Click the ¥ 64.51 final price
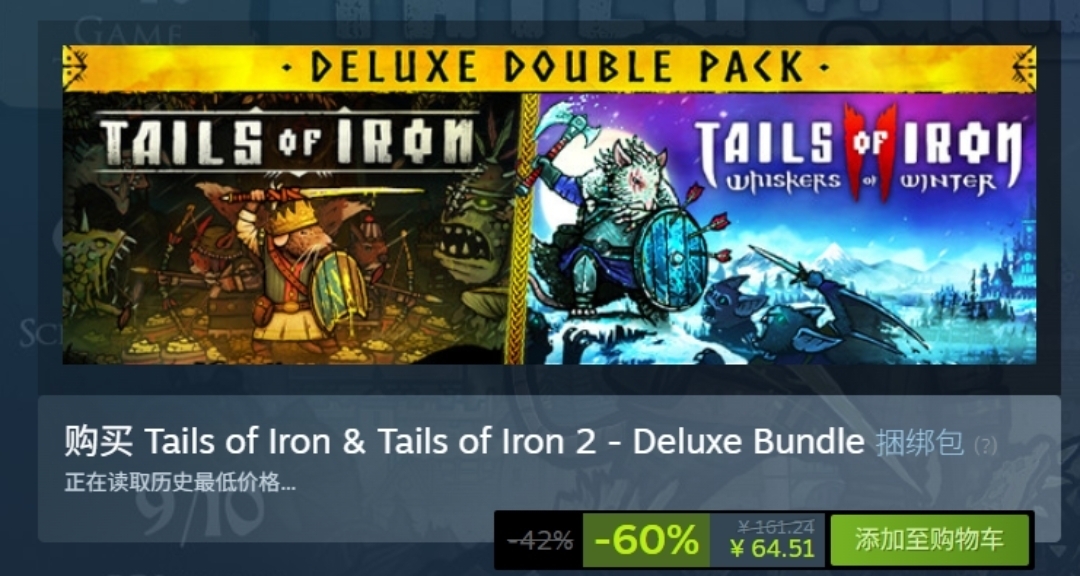Viewport: 1080px width, 576px height. (772, 549)
